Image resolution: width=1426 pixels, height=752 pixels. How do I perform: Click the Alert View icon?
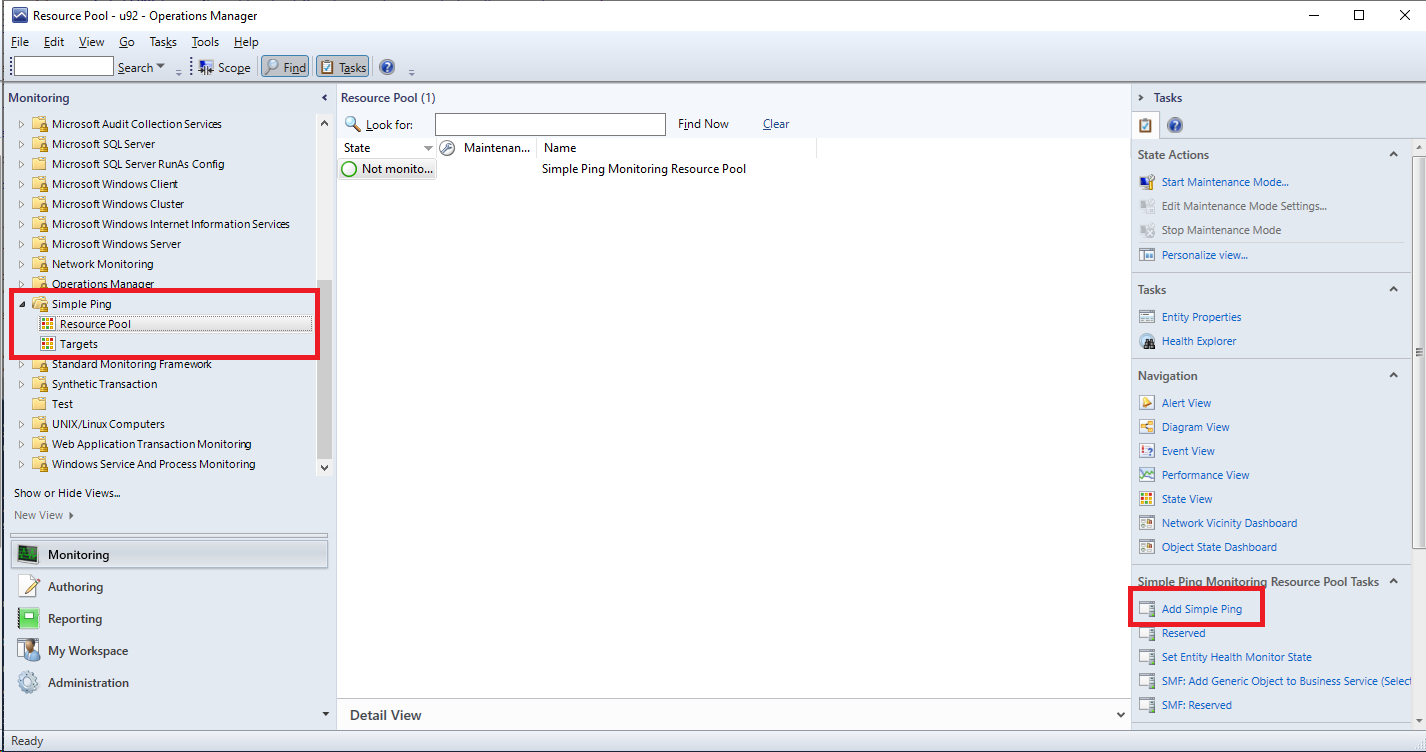tap(1147, 403)
